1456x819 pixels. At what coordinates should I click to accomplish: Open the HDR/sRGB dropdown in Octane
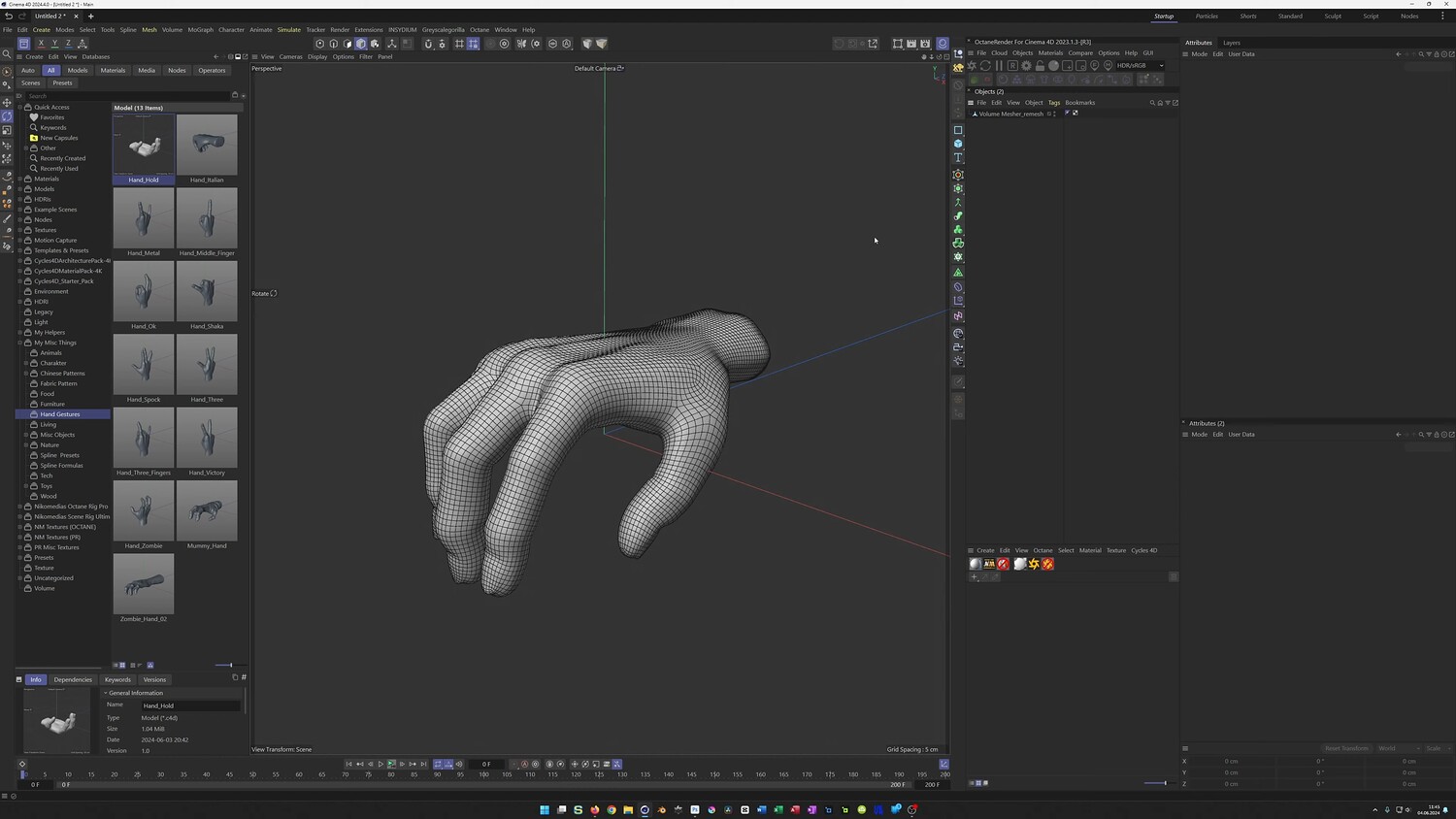click(x=1140, y=66)
